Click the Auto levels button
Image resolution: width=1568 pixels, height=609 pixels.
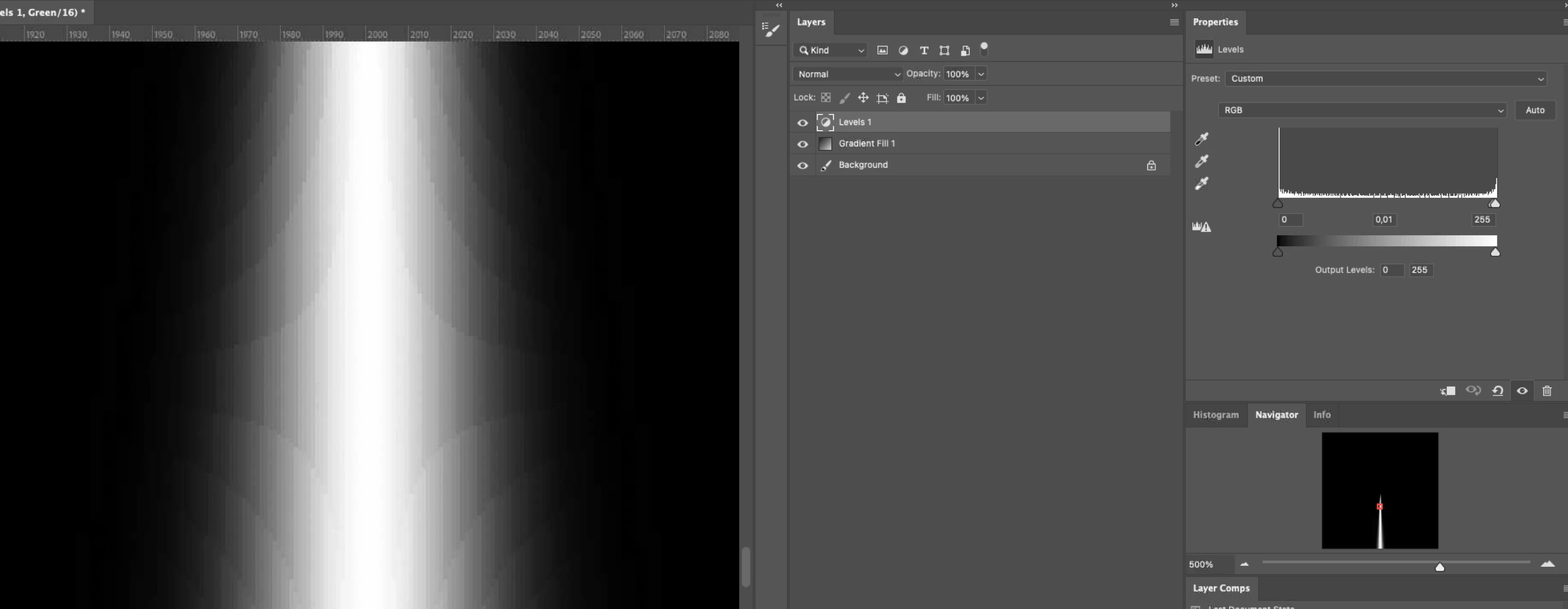point(1535,110)
